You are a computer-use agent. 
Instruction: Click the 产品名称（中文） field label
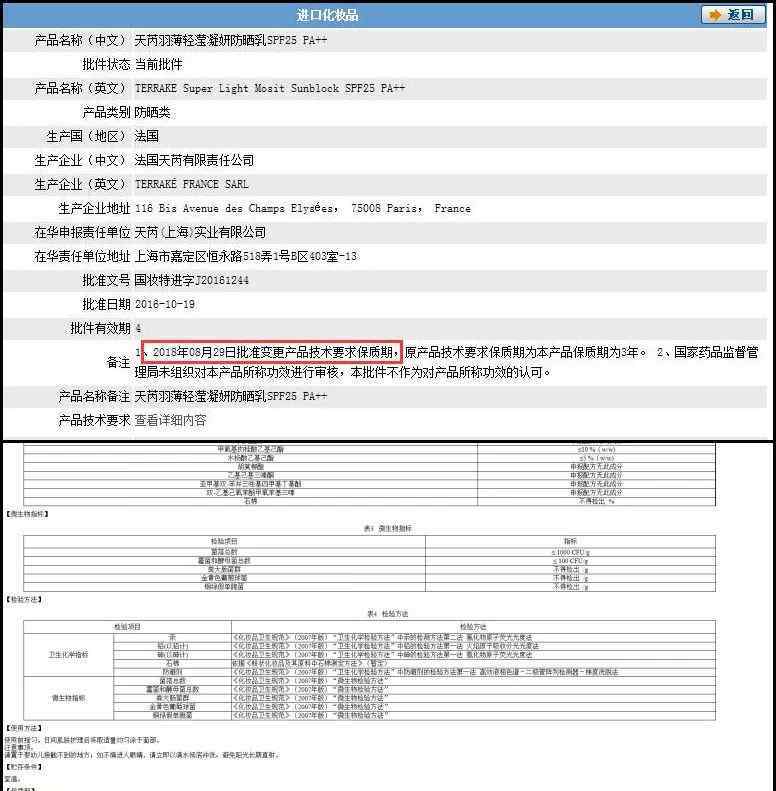[x=82, y=40]
